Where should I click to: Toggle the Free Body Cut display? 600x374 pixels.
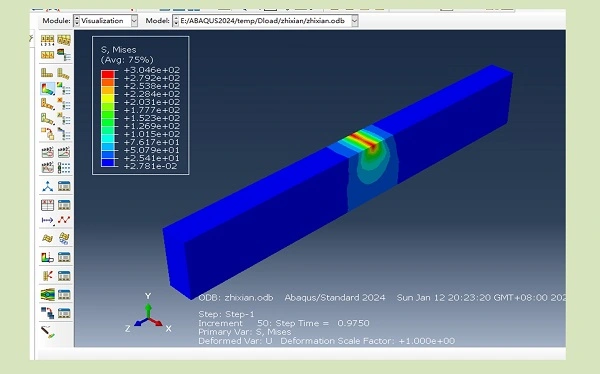click(47, 276)
